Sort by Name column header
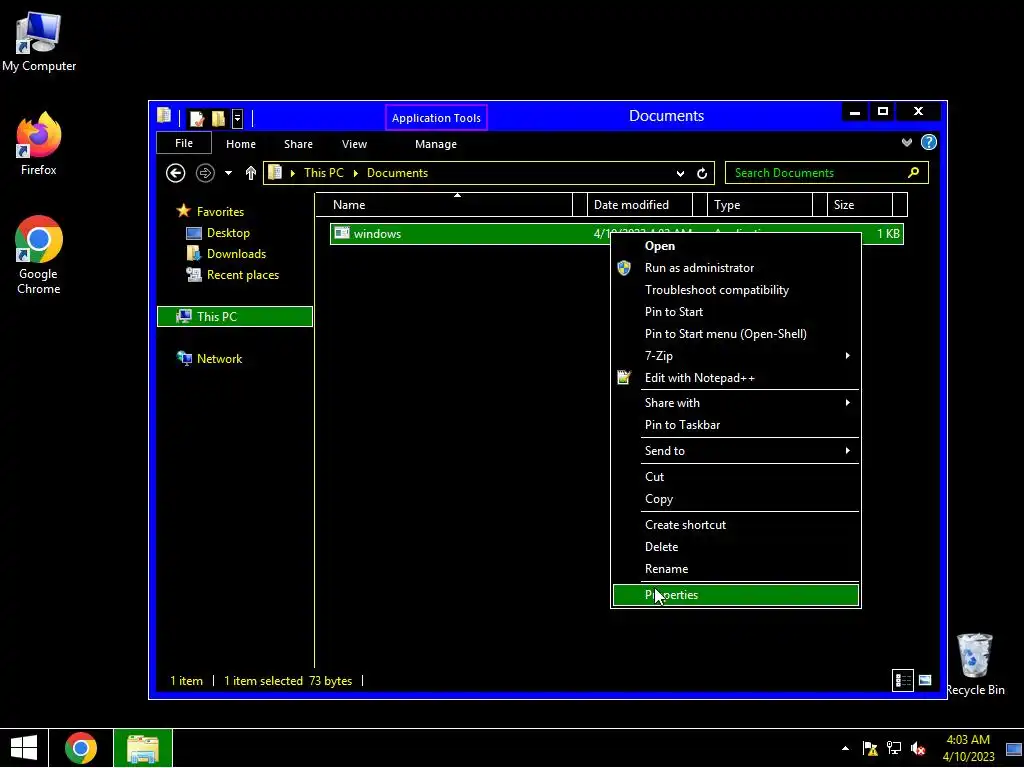The width and height of the screenshot is (1024, 768). coord(443,204)
